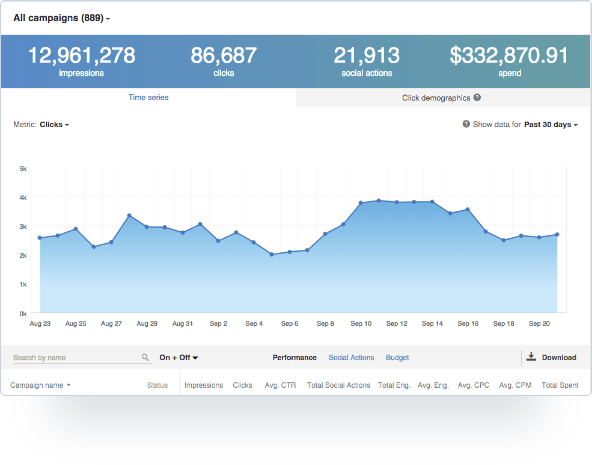
Task: Click the Download button
Action: 552,357
